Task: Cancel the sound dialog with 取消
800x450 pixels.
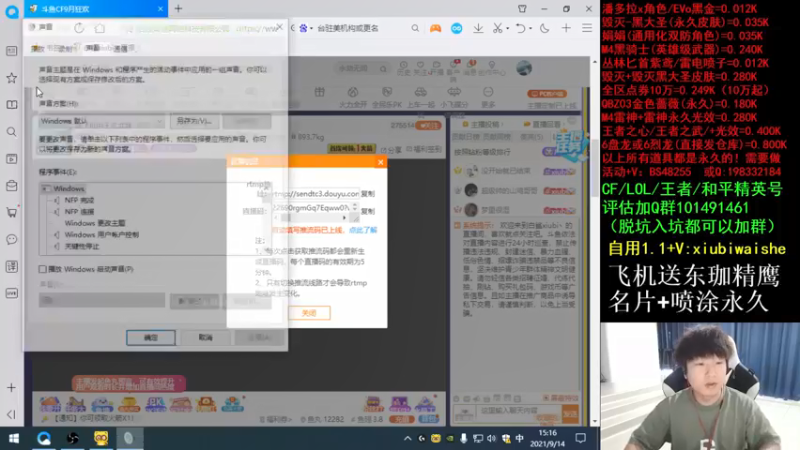Action: 206,338
